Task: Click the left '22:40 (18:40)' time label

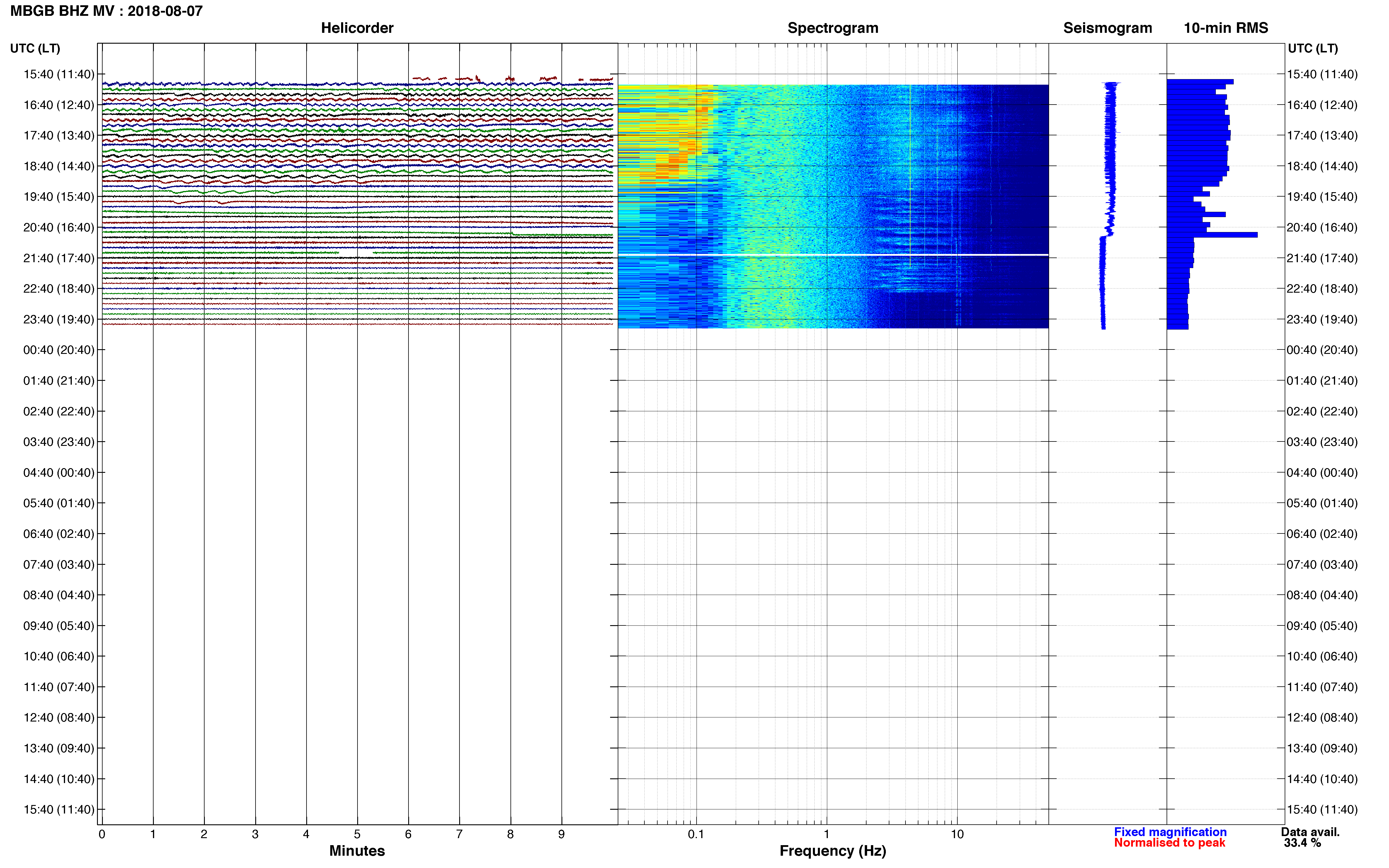Action: click(x=59, y=289)
